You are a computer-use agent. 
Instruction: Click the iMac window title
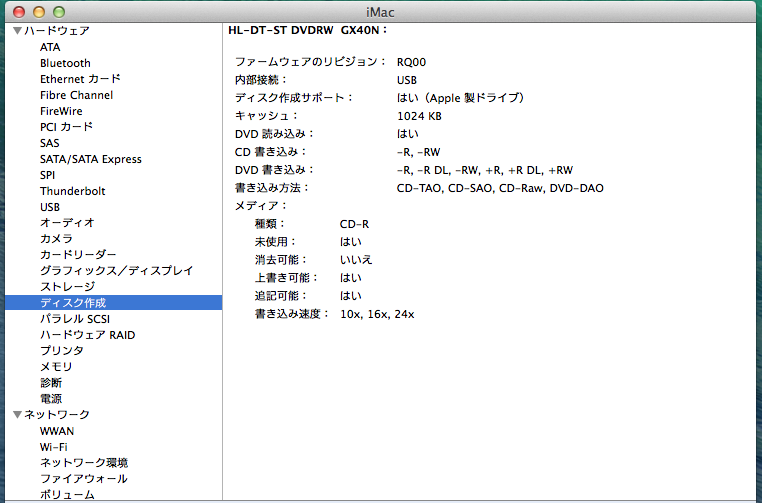click(x=380, y=12)
